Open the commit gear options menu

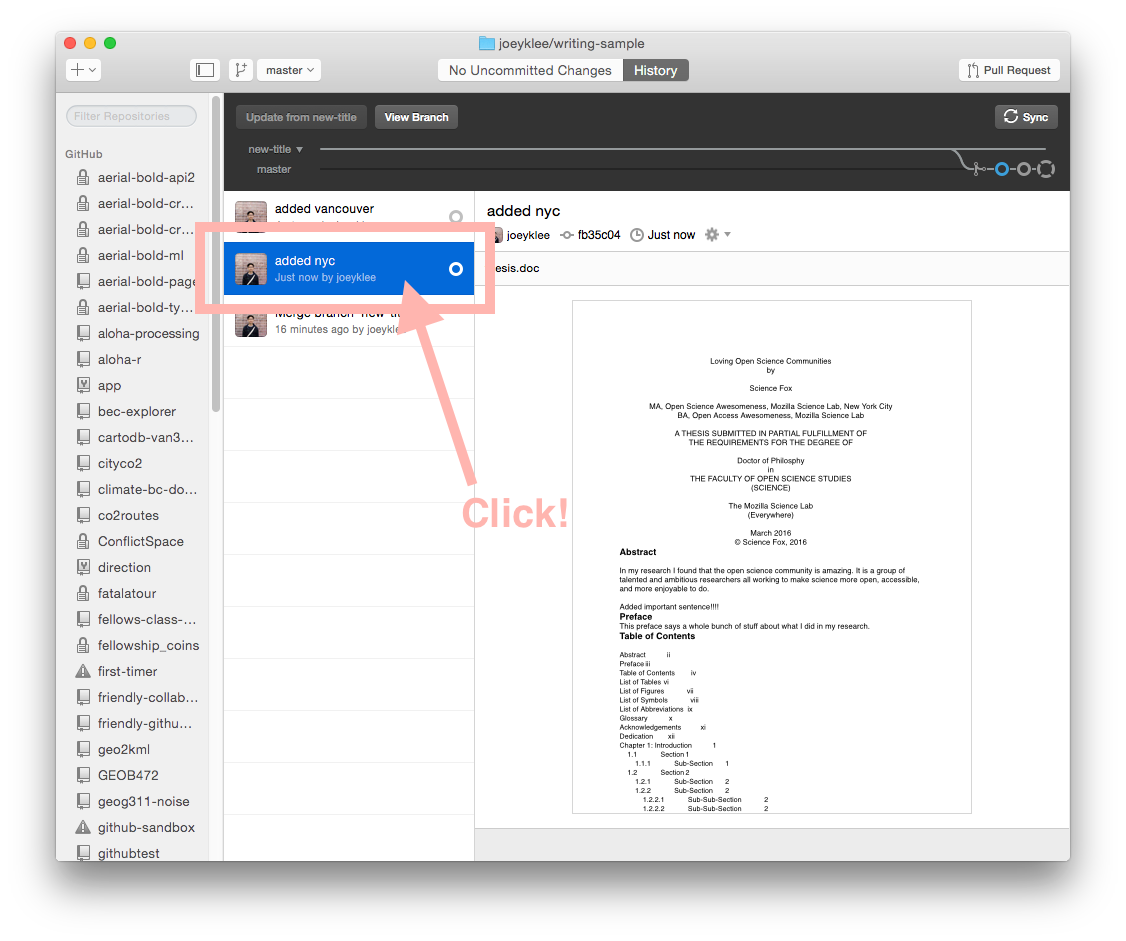(x=717, y=235)
